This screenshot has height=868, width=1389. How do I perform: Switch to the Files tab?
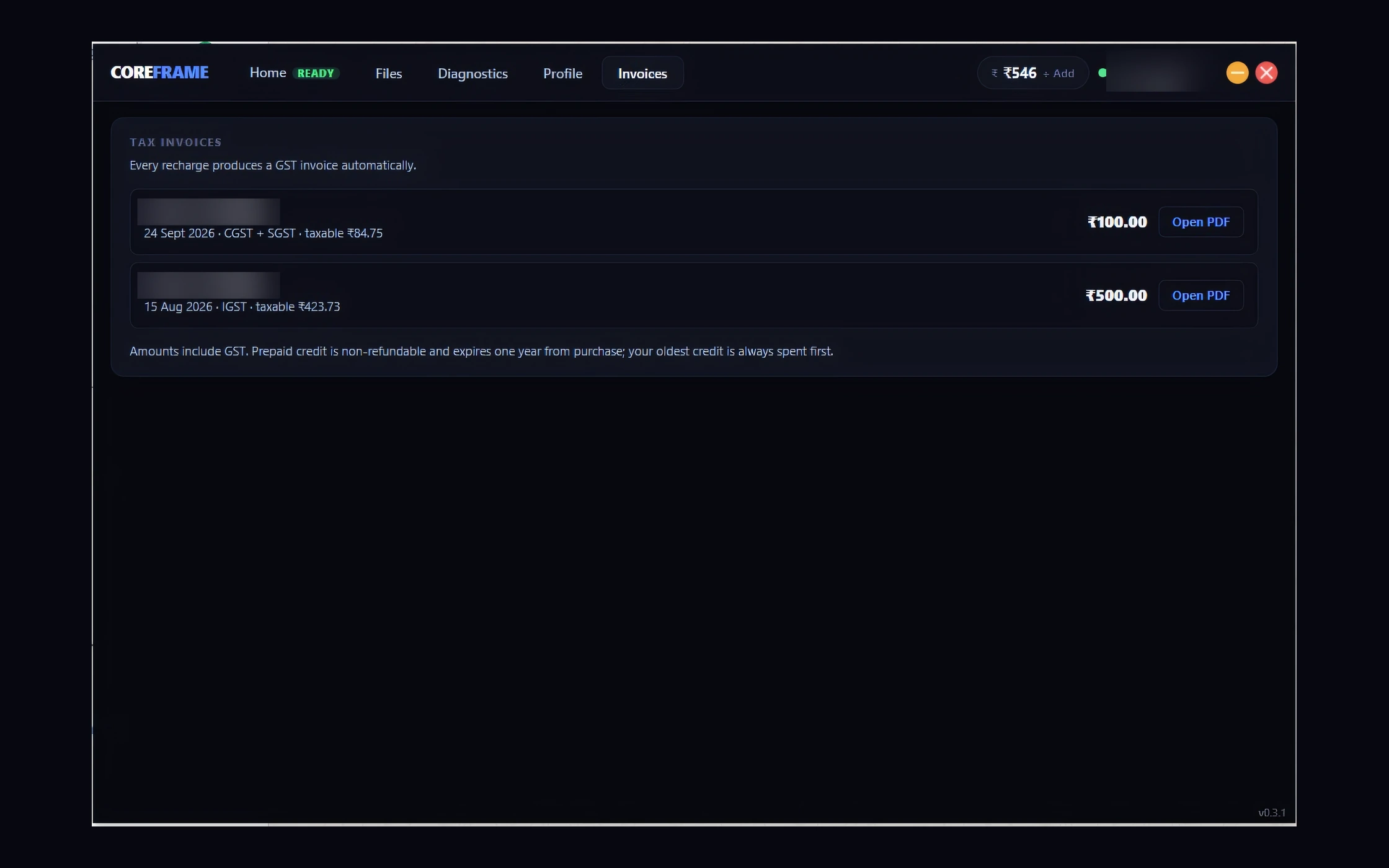point(389,73)
